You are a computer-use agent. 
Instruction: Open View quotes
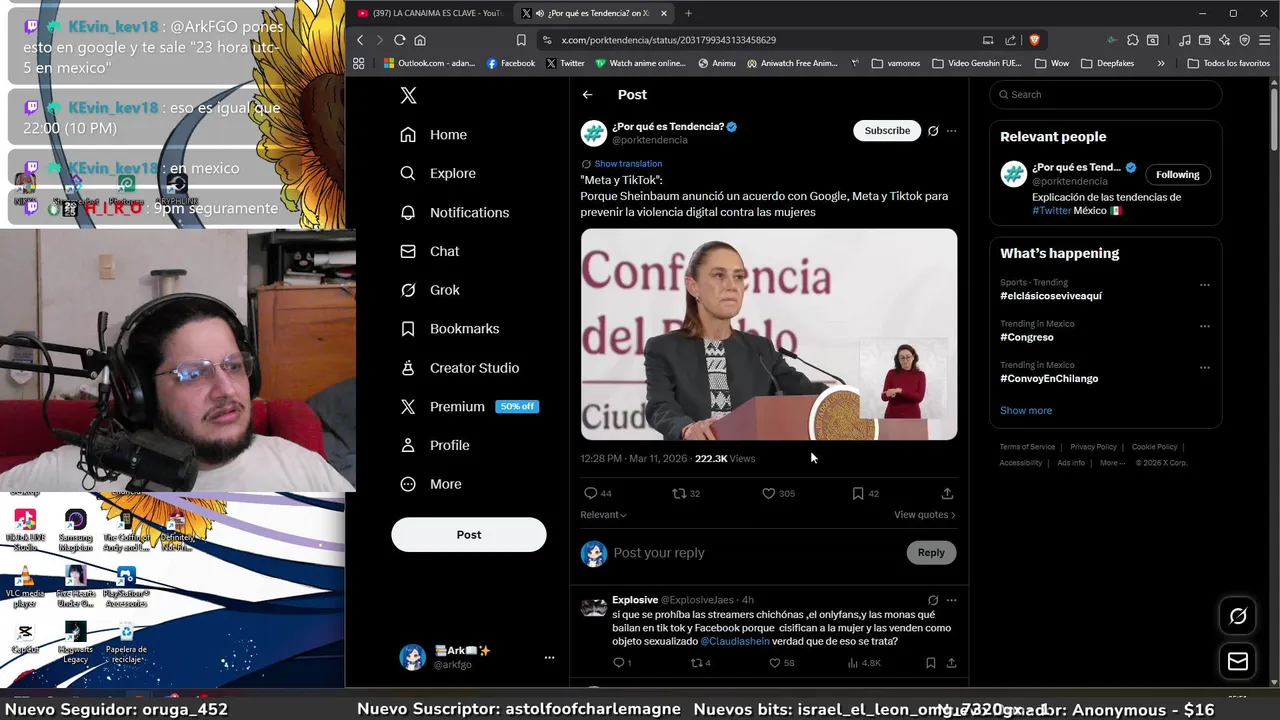click(925, 515)
